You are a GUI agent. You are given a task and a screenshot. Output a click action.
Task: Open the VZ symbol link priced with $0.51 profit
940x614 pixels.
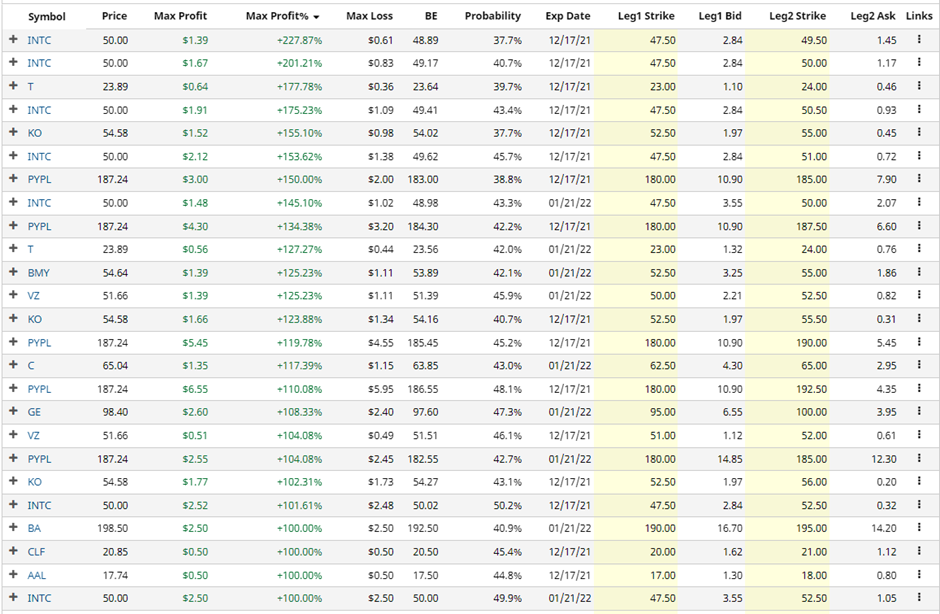[x=34, y=435]
